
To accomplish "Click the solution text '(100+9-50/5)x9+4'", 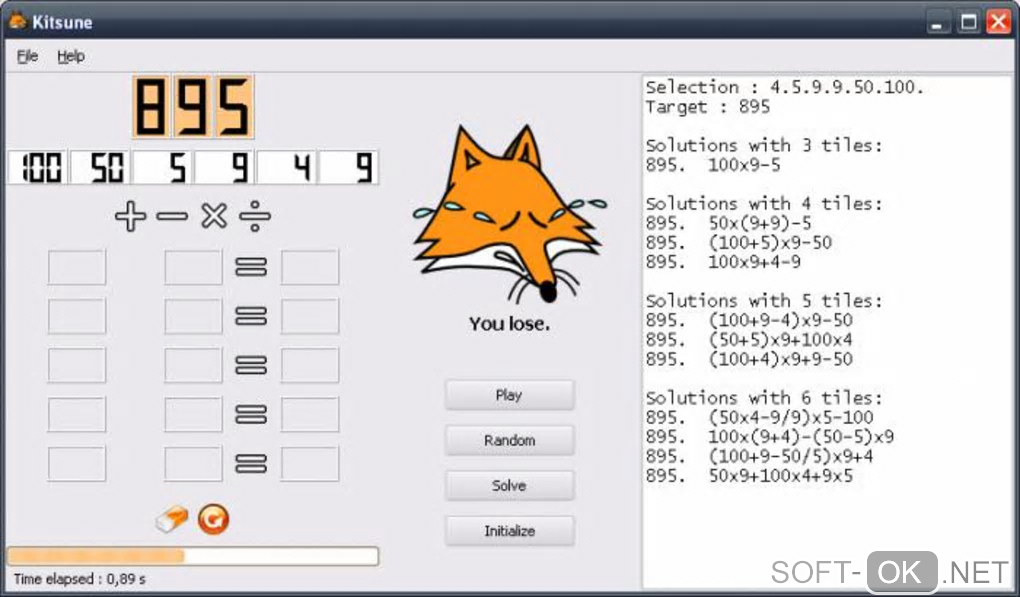I will 791,456.
